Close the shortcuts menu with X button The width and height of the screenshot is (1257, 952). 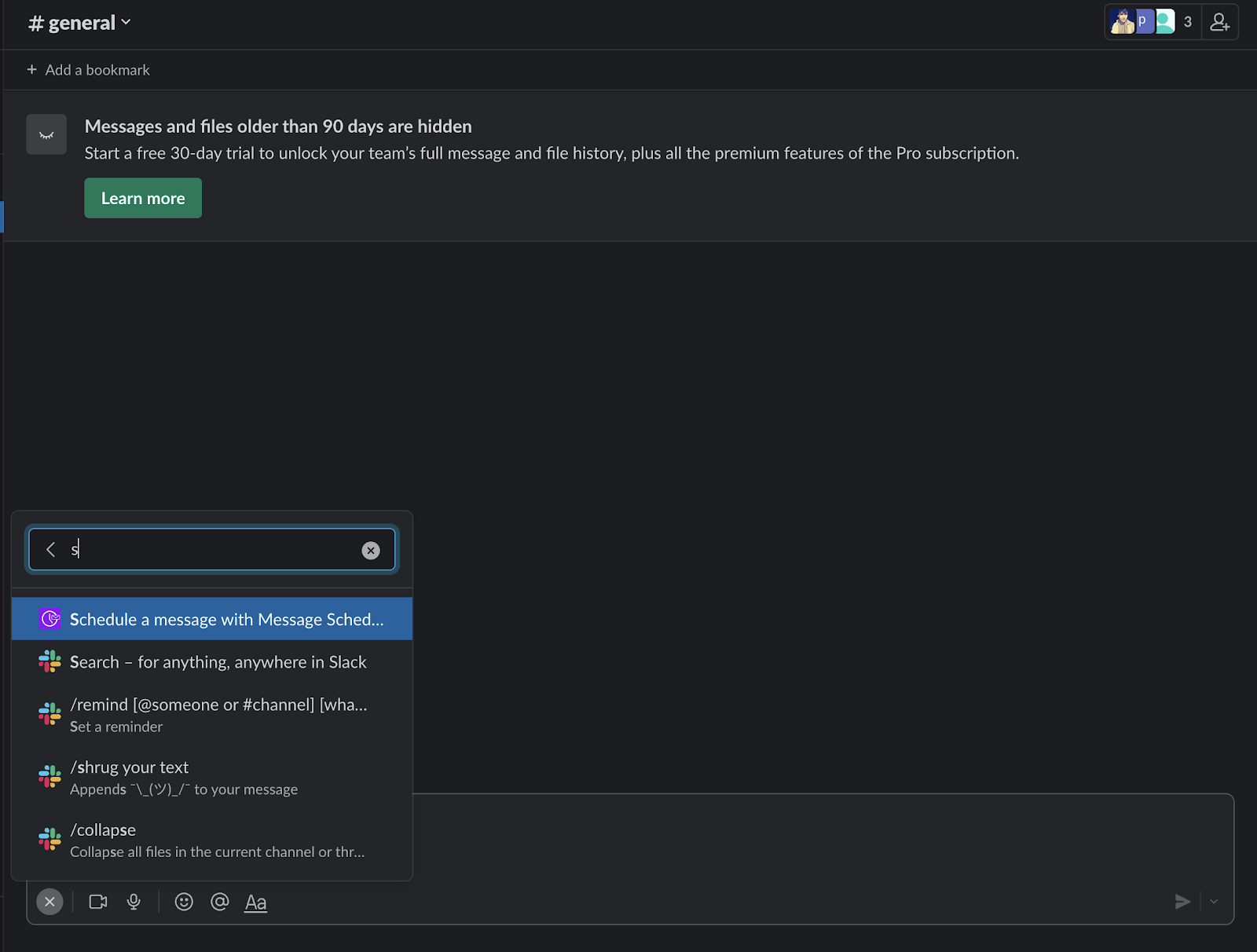coord(49,902)
